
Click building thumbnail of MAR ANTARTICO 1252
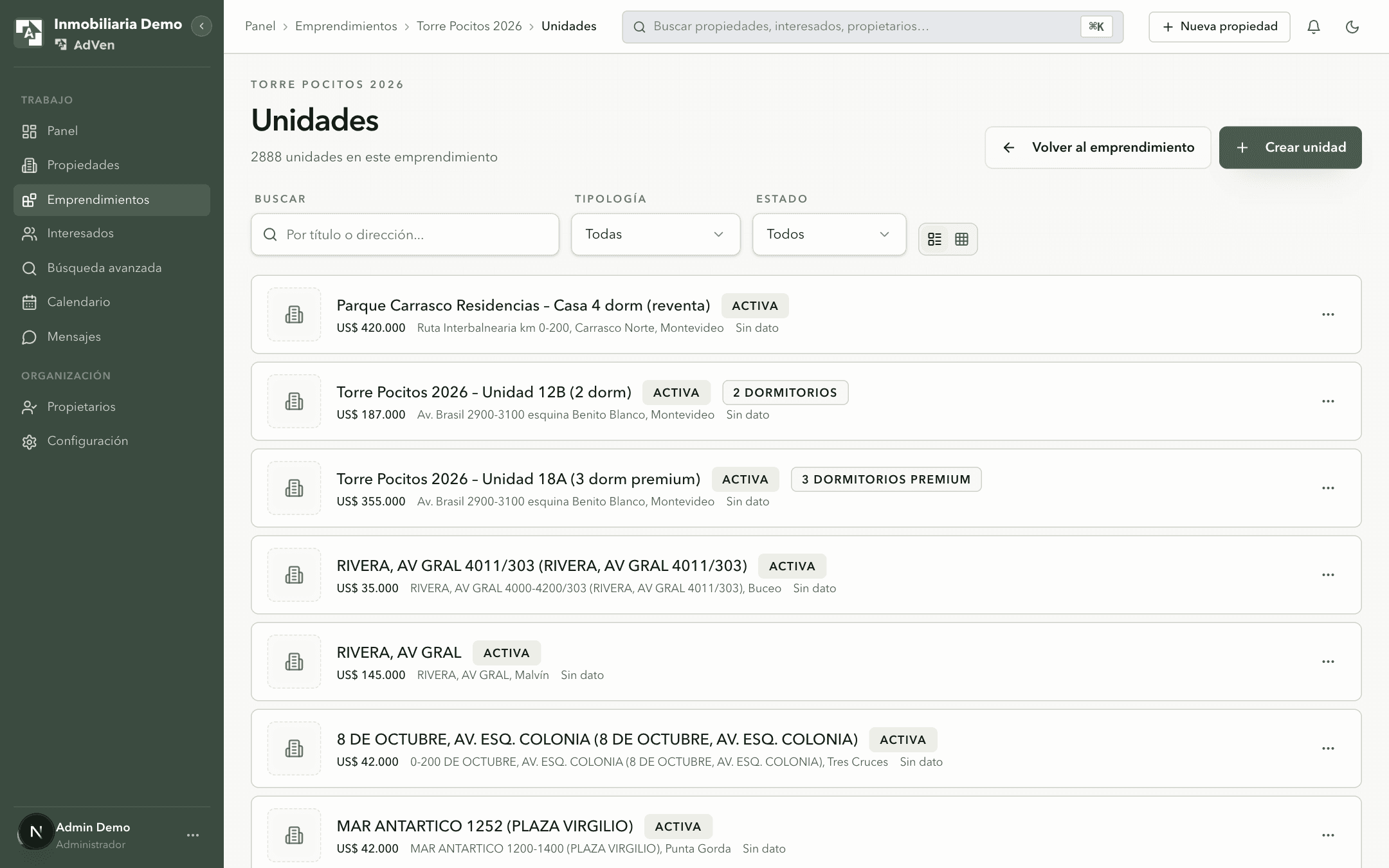pyautogui.click(x=294, y=835)
